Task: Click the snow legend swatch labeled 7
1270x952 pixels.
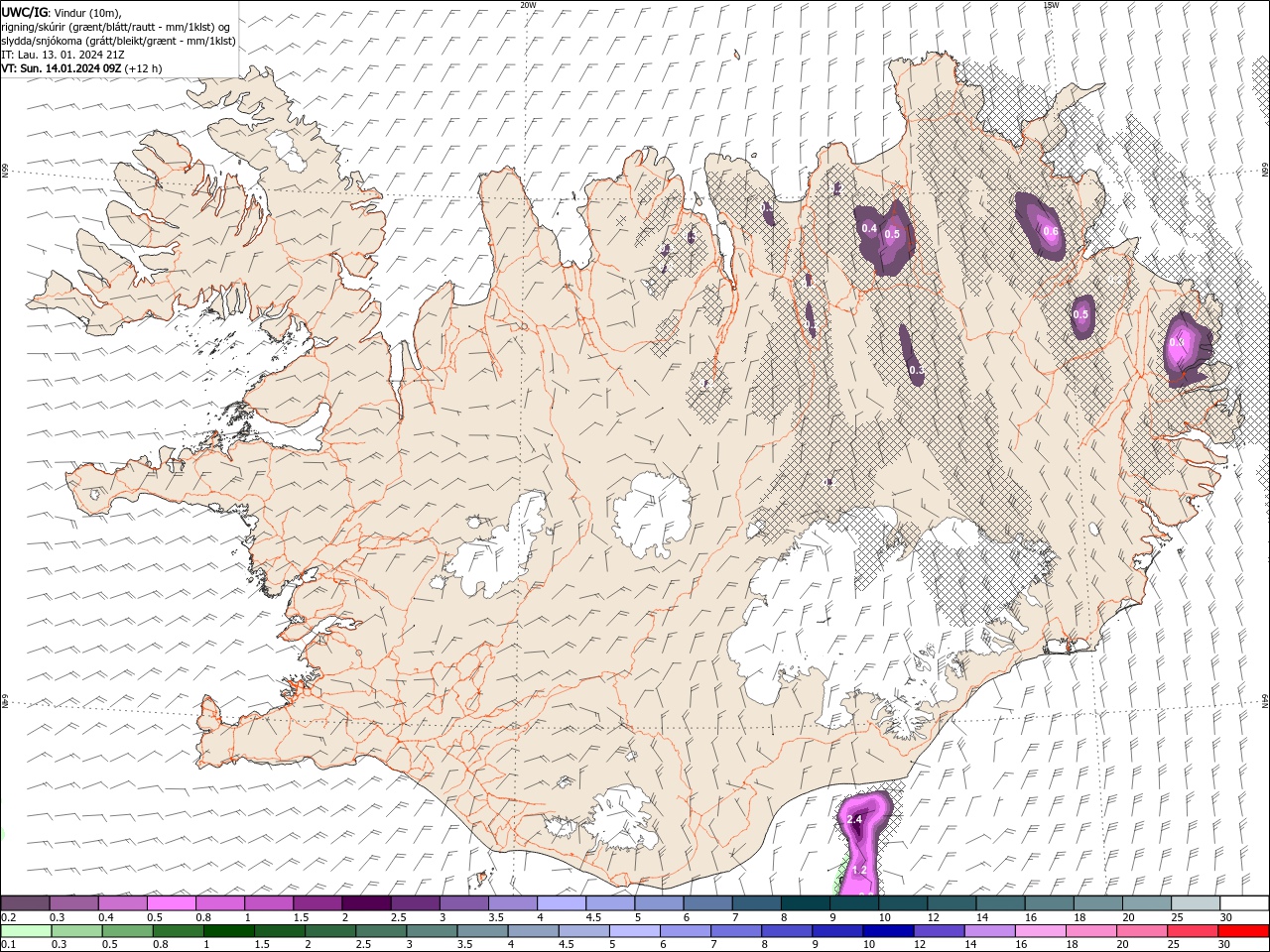Action: (755, 903)
